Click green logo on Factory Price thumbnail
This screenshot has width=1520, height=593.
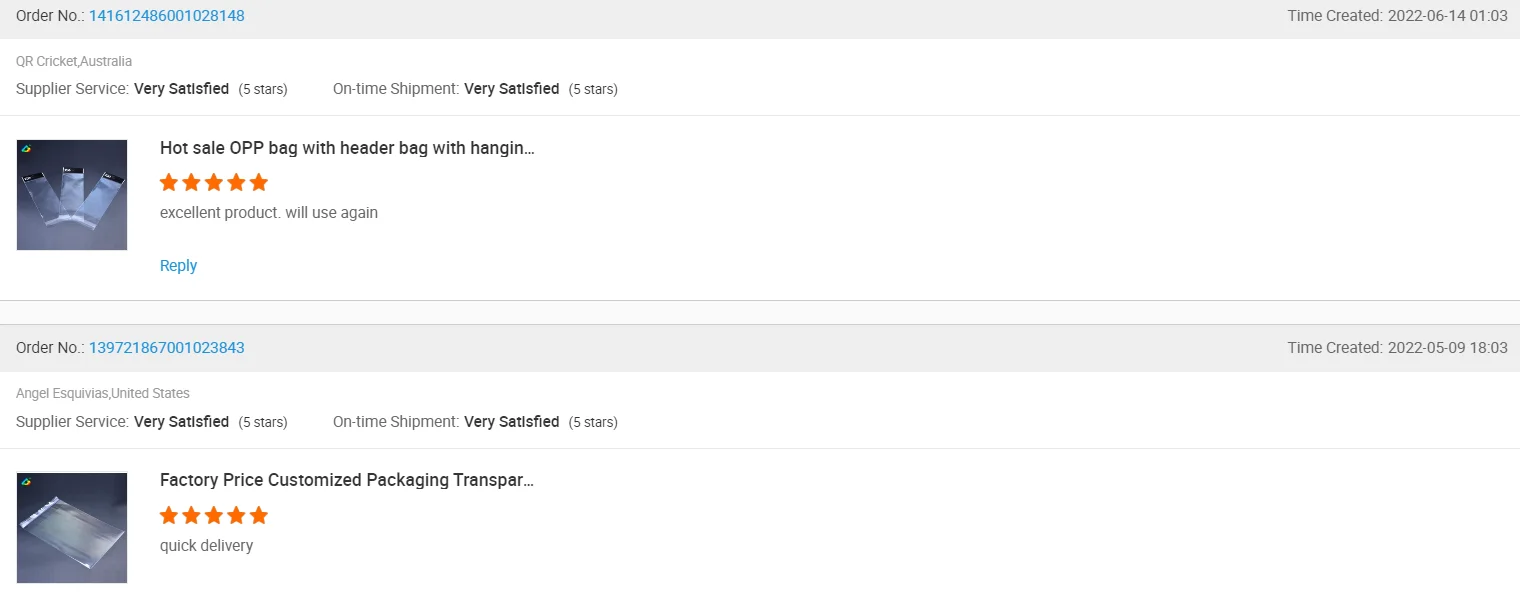27,482
